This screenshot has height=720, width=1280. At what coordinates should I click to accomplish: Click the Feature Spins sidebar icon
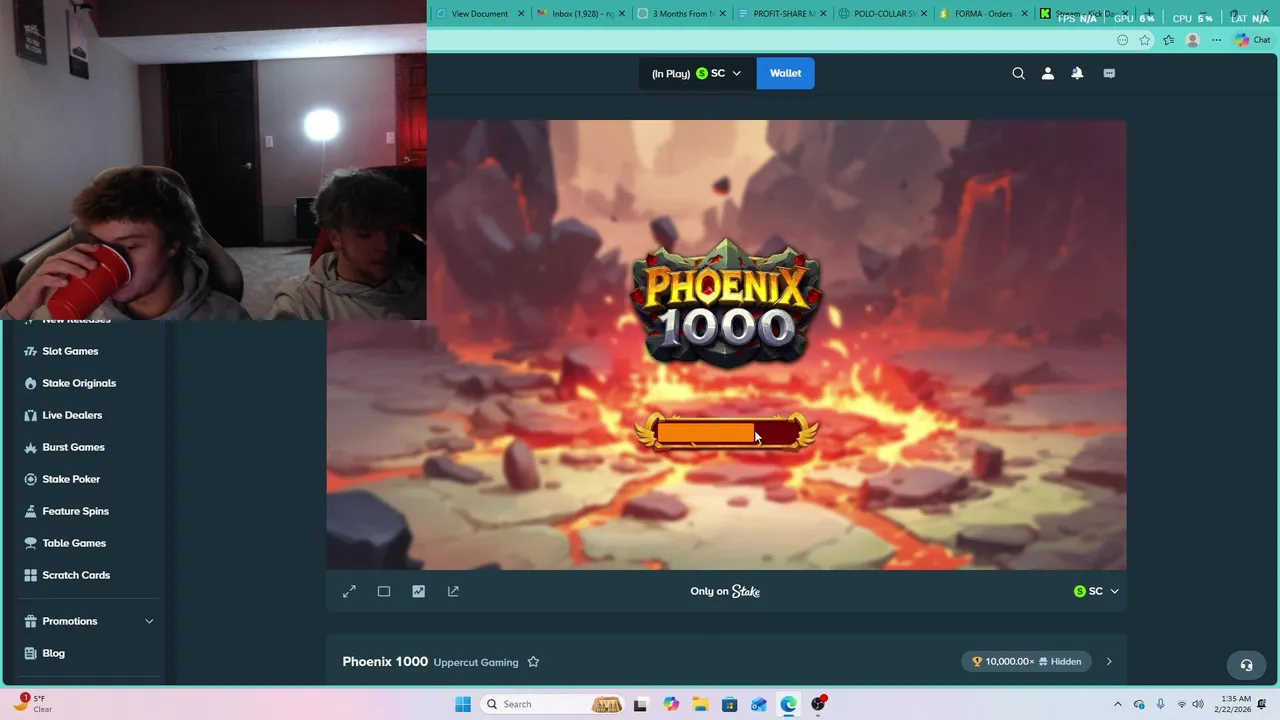(x=30, y=511)
